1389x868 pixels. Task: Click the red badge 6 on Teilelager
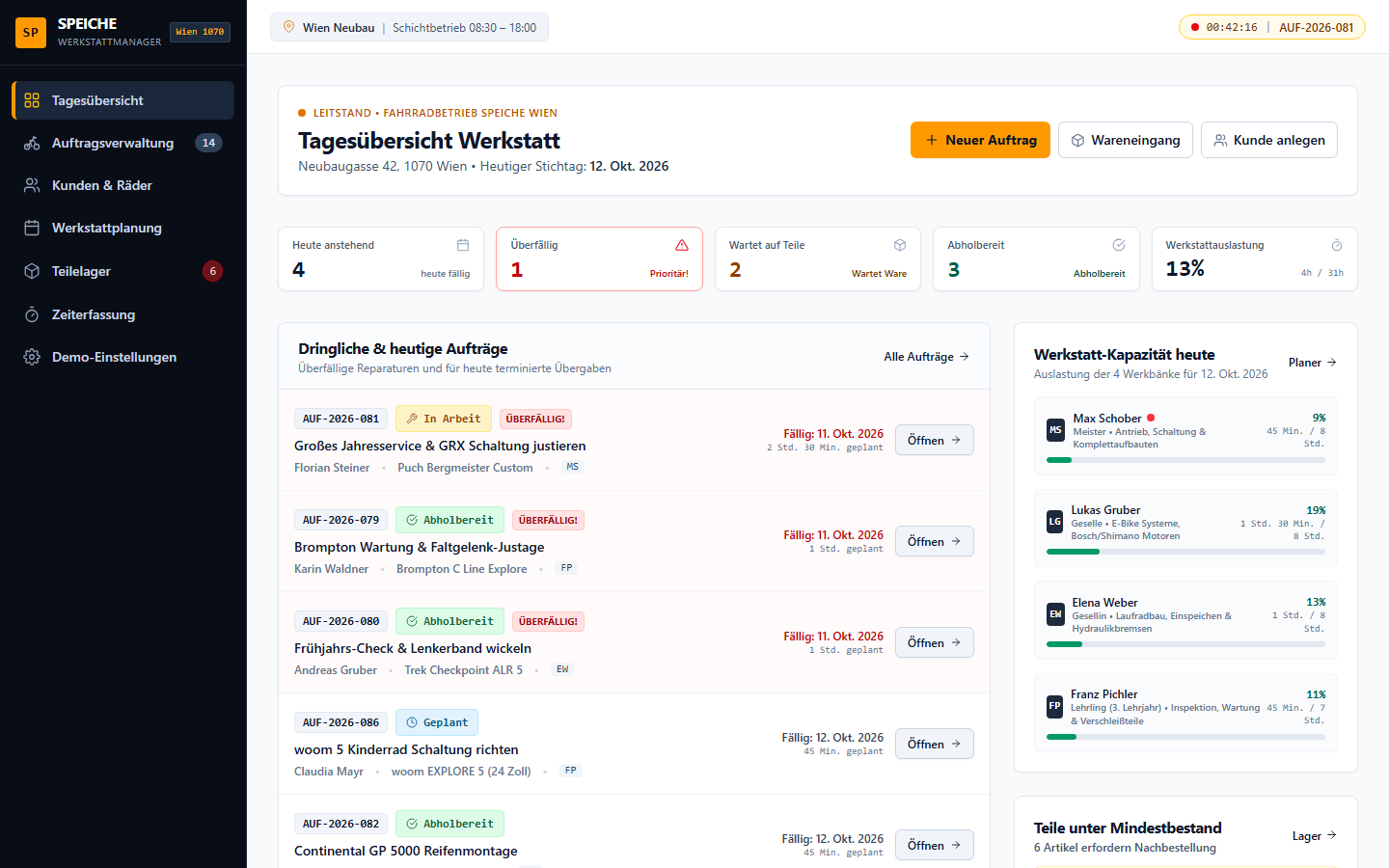pyautogui.click(x=213, y=271)
